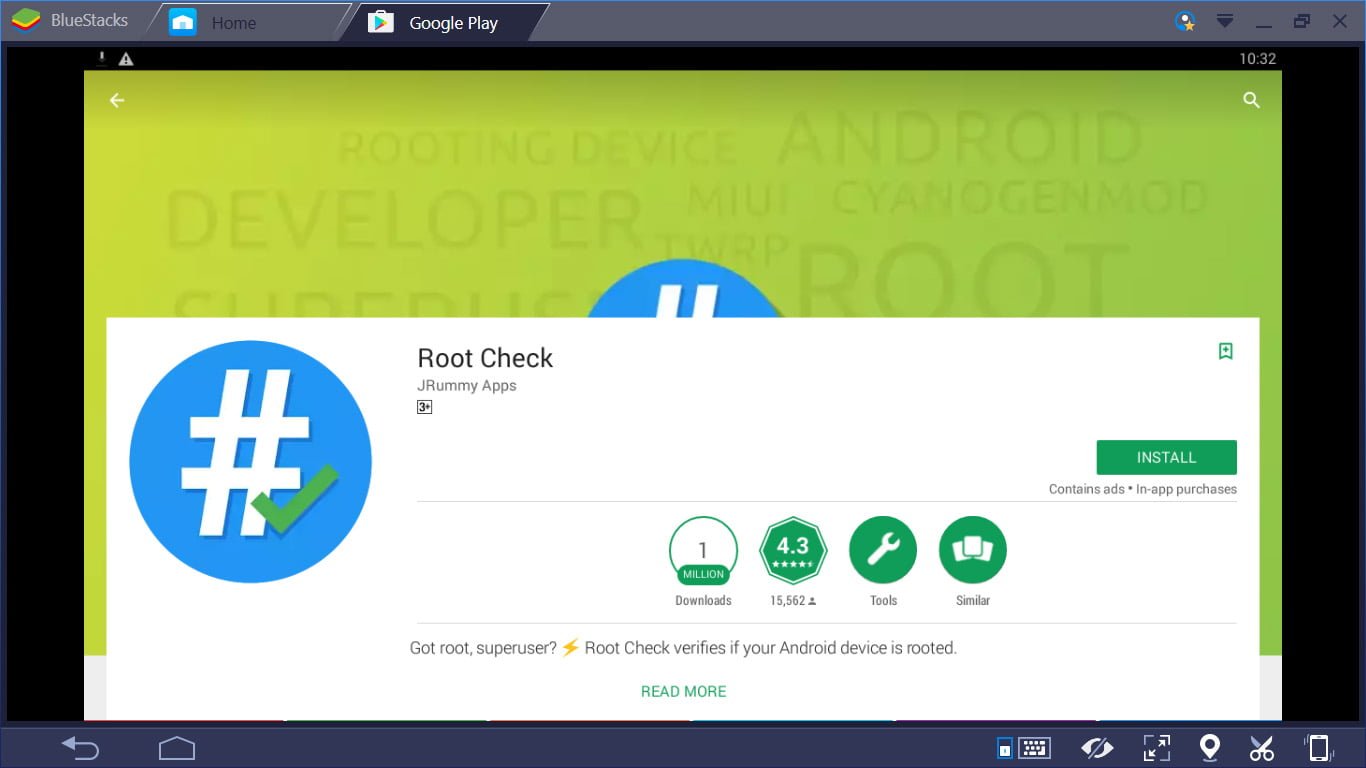Tap the Android back button

(81, 747)
